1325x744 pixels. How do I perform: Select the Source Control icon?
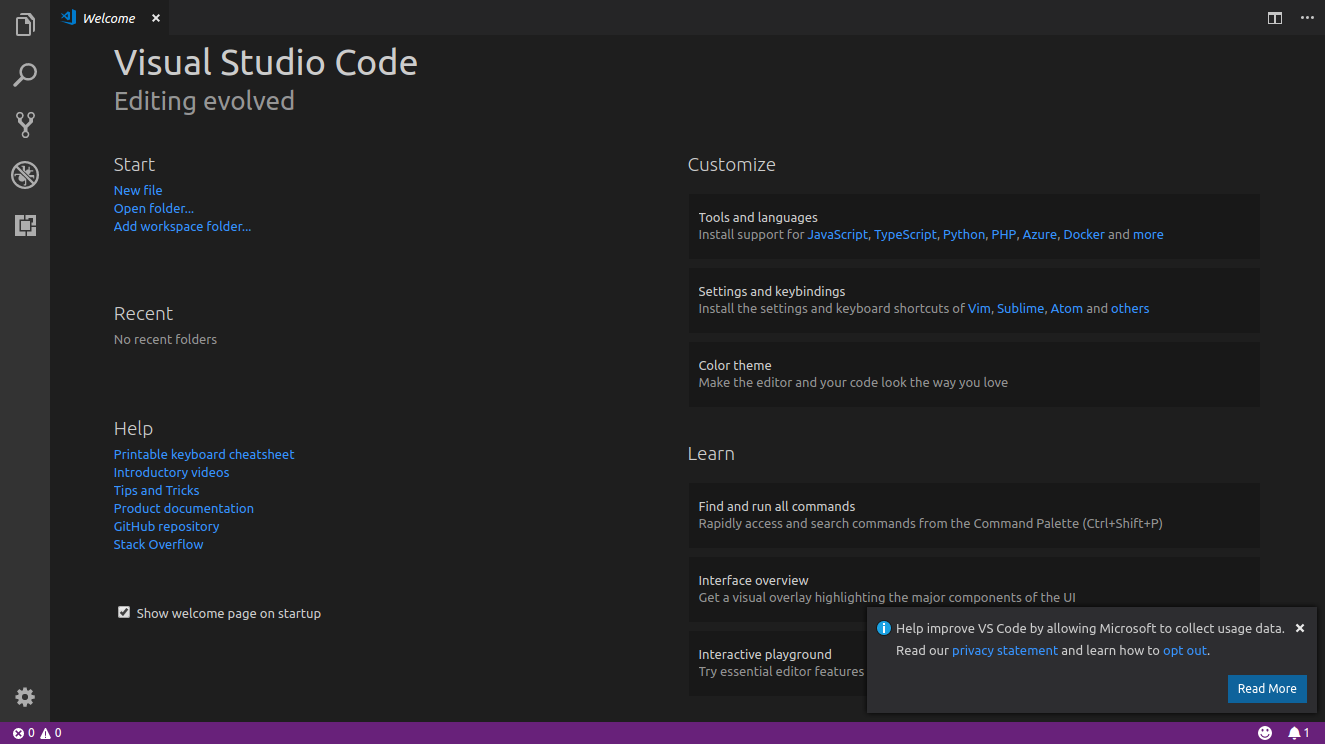24,124
